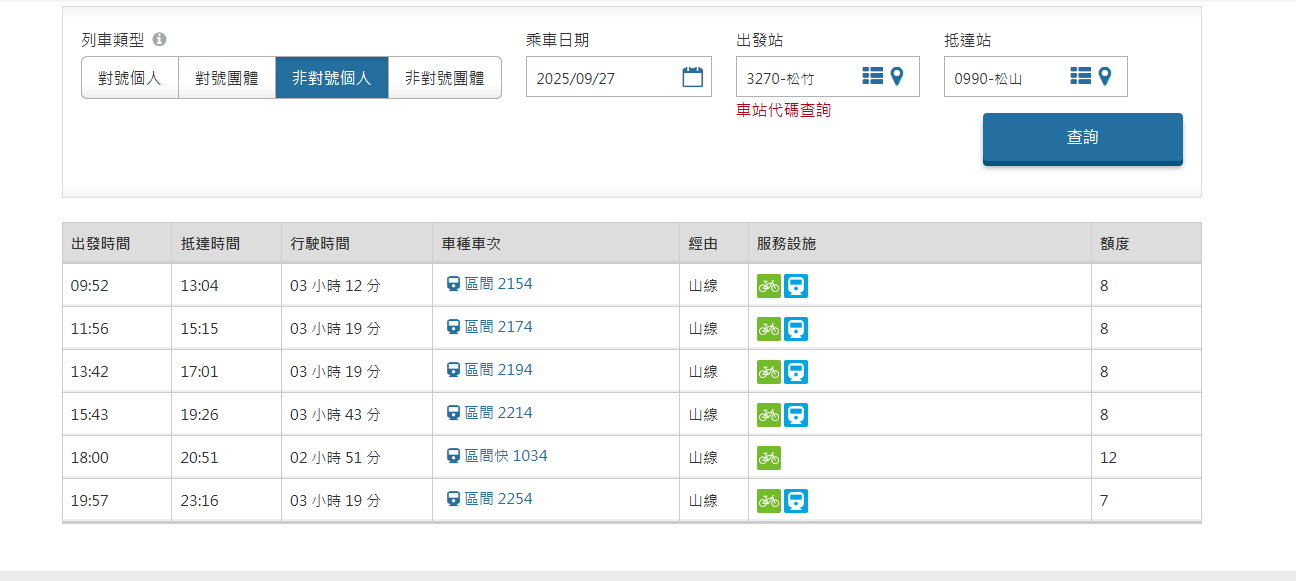Click the train type info icon
The width and height of the screenshot is (1296, 581).
159,40
